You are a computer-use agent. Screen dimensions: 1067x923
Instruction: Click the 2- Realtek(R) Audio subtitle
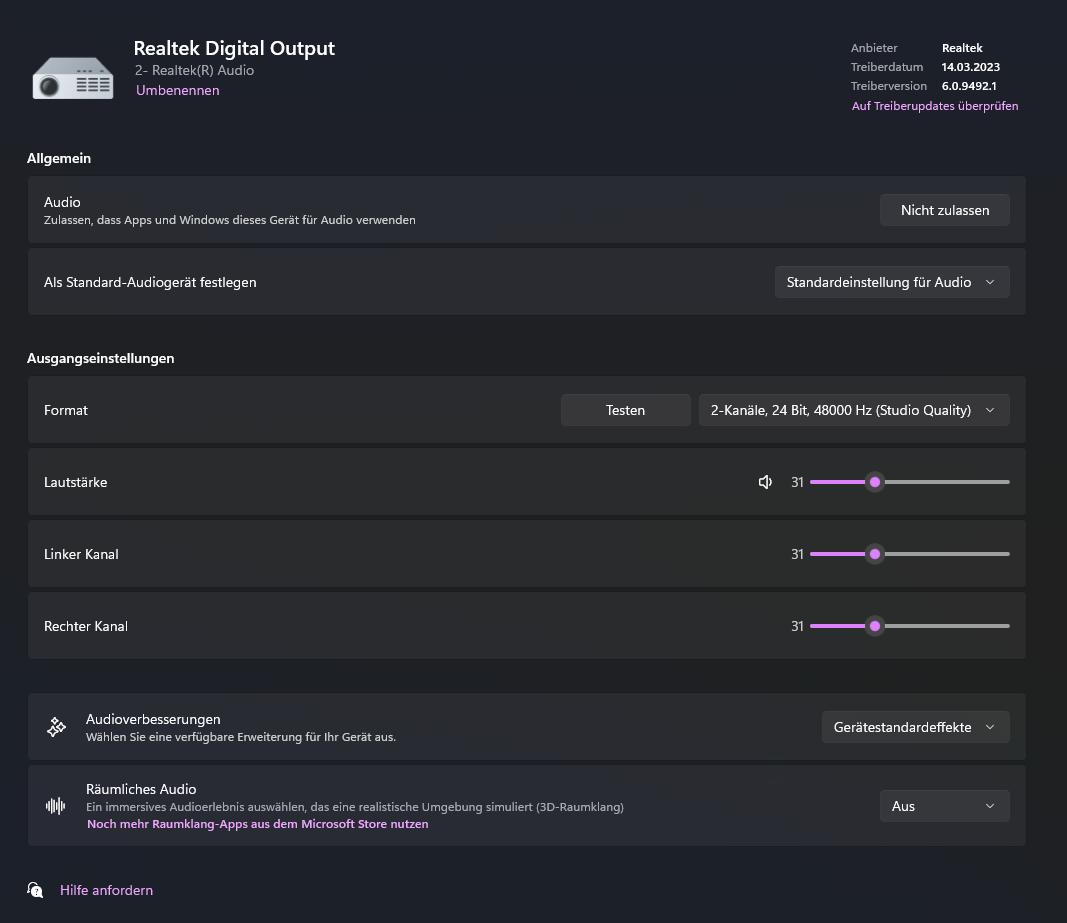(x=195, y=71)
